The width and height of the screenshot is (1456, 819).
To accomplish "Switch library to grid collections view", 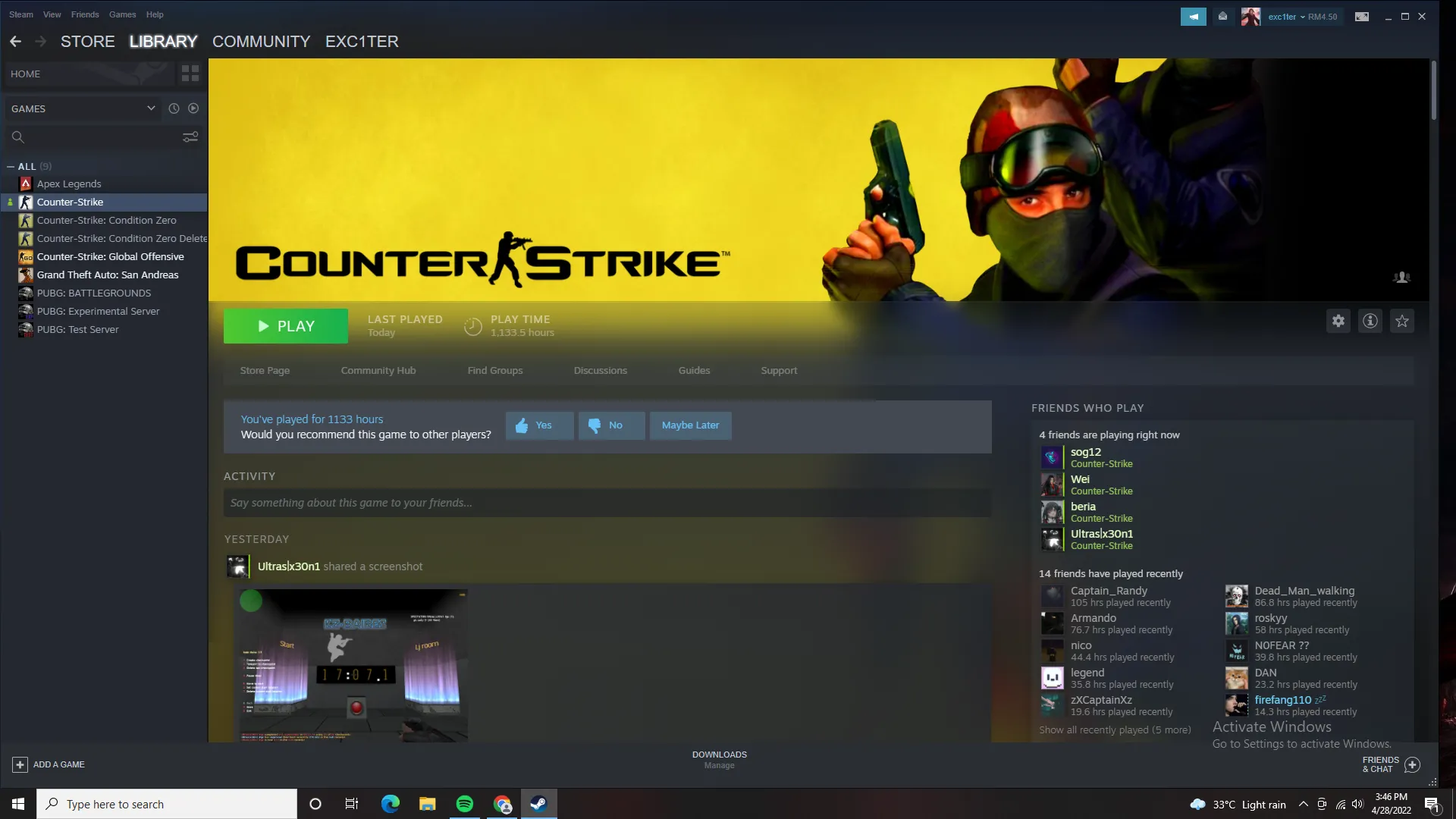I will click(x=190, y=74).
